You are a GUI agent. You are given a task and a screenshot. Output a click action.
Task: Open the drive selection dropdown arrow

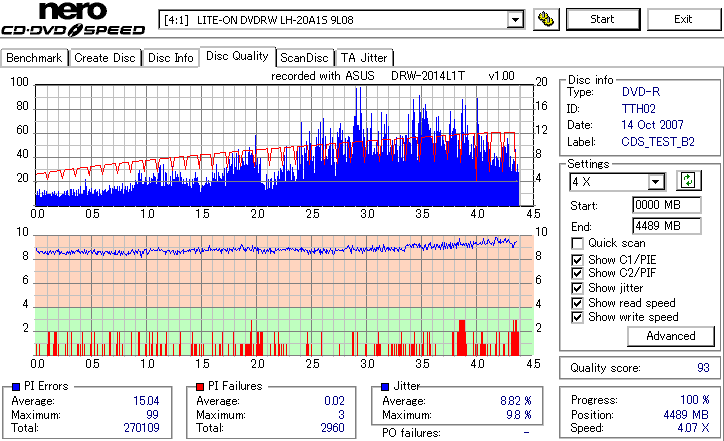pyautogui.click(x=515, y=20)
